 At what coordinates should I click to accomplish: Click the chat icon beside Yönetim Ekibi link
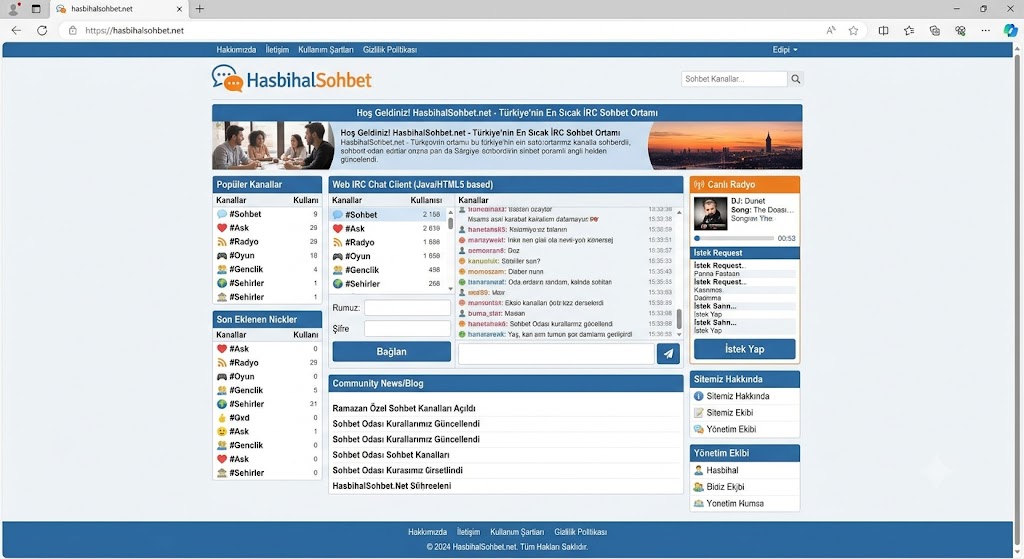pyautogui.click(x=699, y=429)
